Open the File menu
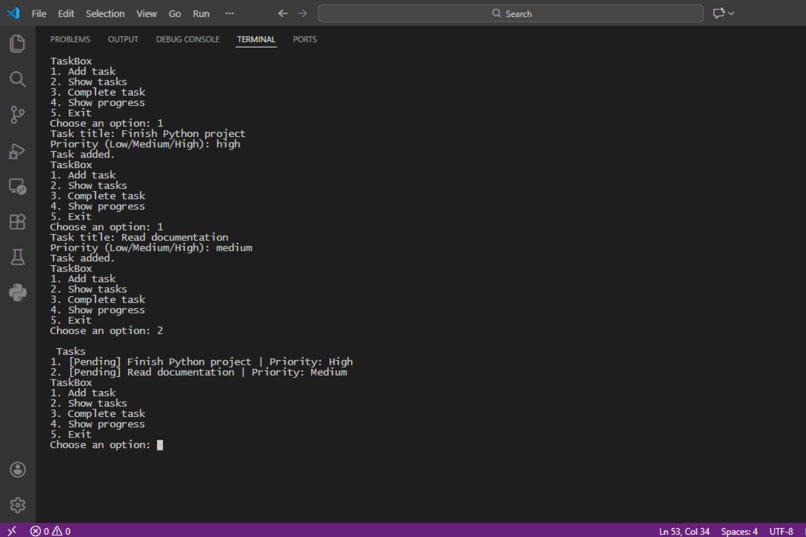 click(39, 14)
